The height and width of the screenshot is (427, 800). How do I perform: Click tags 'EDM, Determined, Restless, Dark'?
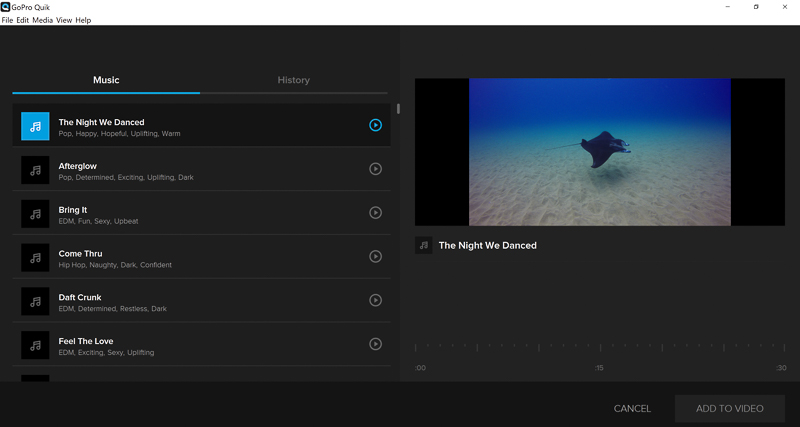click(x=113, y=309)
